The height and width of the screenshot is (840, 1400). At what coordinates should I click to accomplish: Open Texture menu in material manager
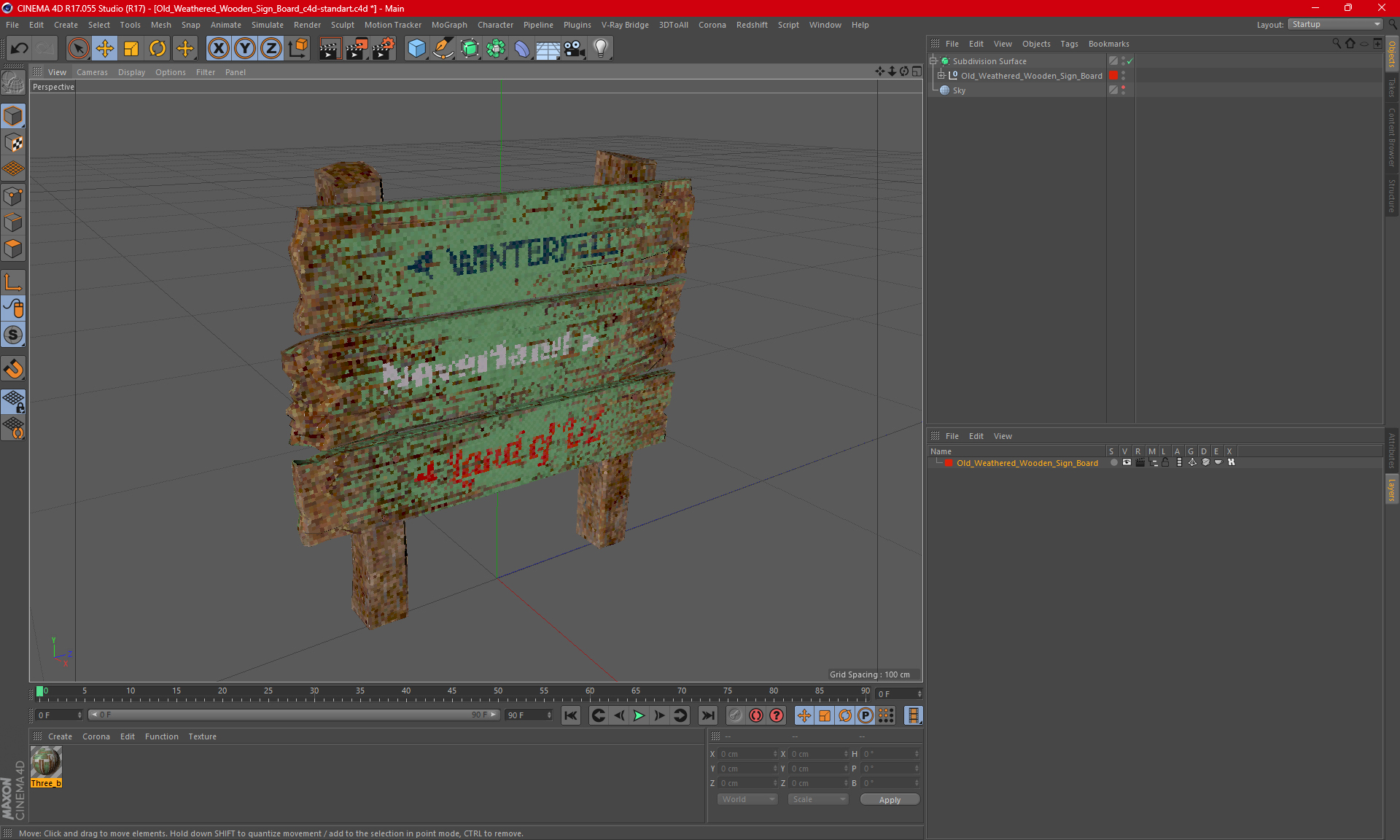click(202, 736)
